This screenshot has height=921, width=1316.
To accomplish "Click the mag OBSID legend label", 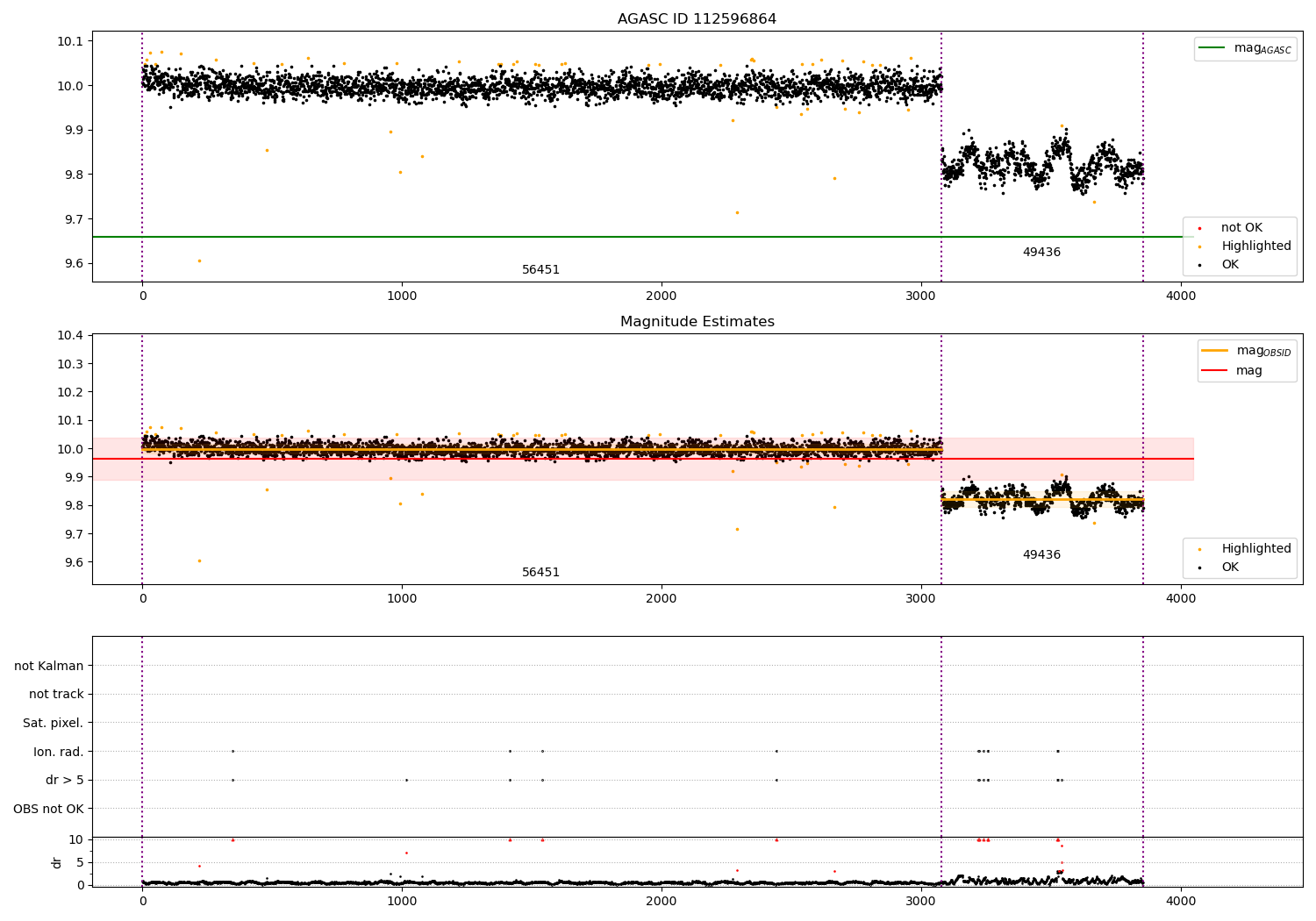I will pyautogui.click(x=1263, y=351).
